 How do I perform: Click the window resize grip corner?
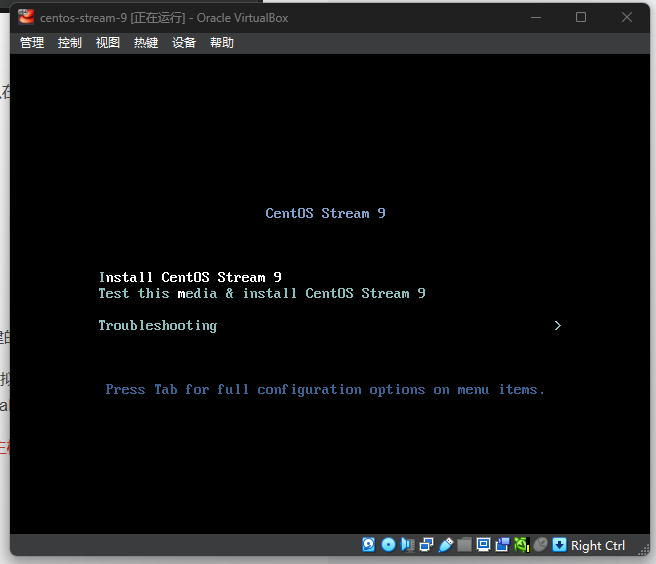(x=644, y=550)
